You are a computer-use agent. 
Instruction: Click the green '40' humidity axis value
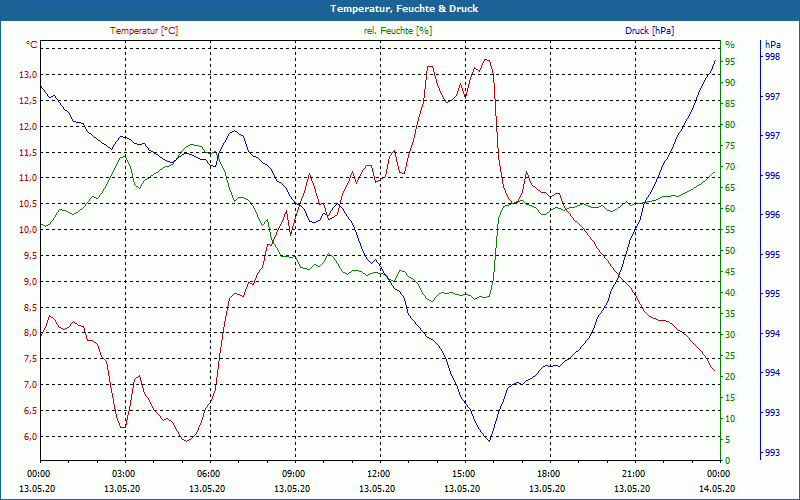(730, 293)
